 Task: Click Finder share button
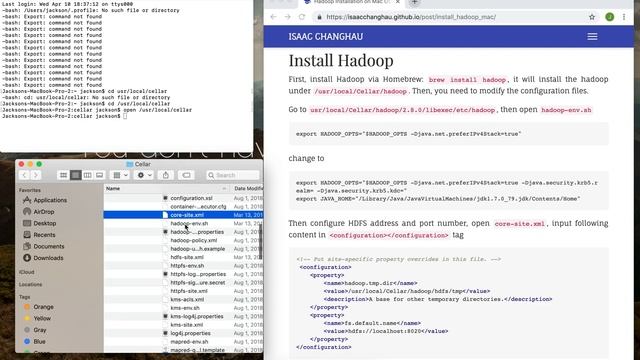pos(166,175)
